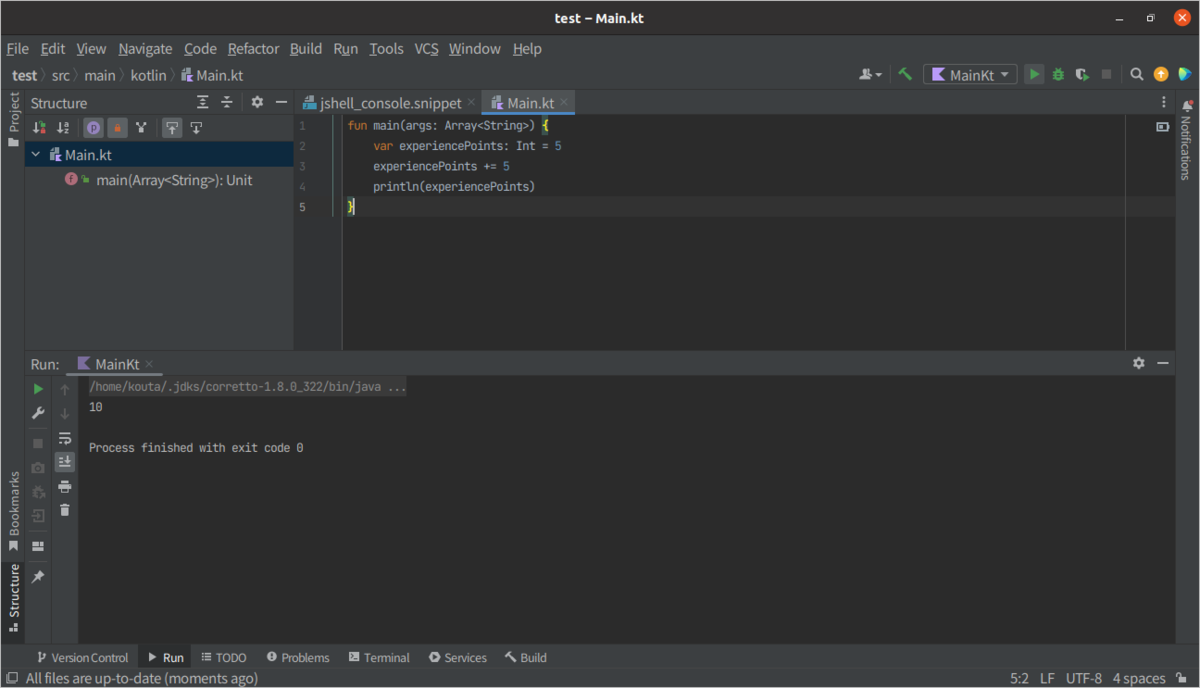
Task: Open the Notifications bell panel
Action: (x=1187, y=107)
